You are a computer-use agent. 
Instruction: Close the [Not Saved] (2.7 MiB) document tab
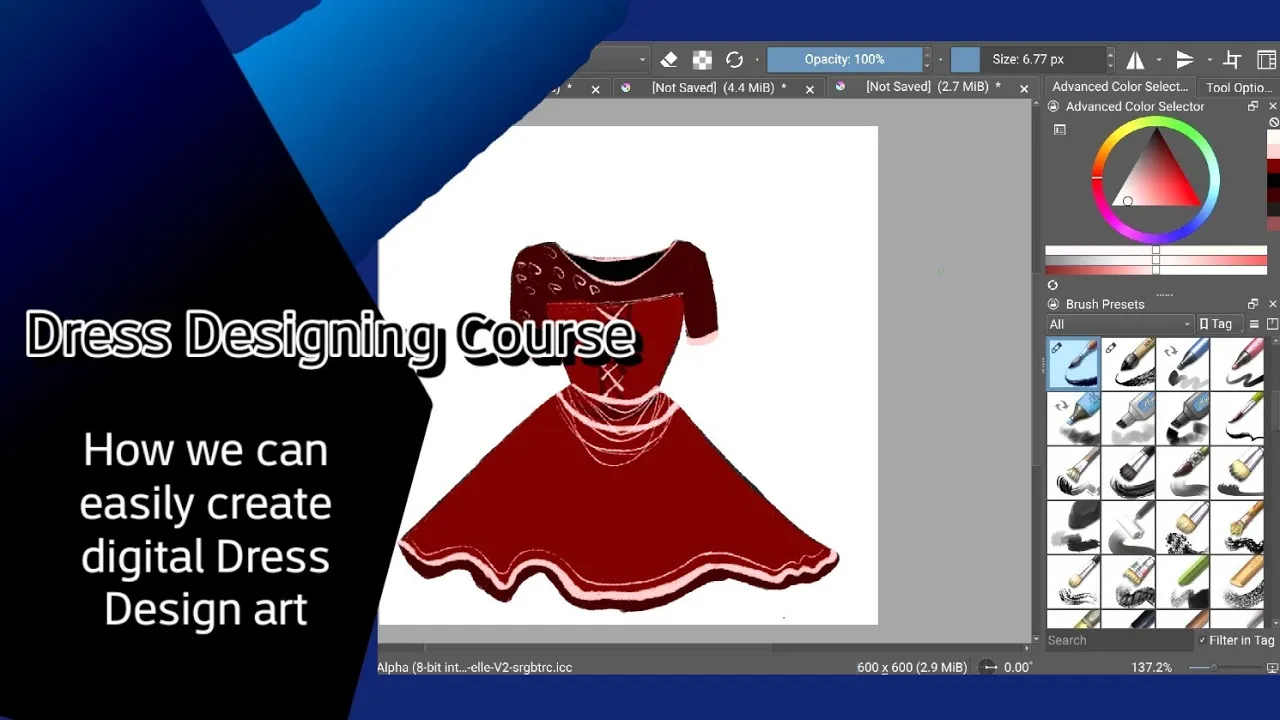[x=1024, y=89]
